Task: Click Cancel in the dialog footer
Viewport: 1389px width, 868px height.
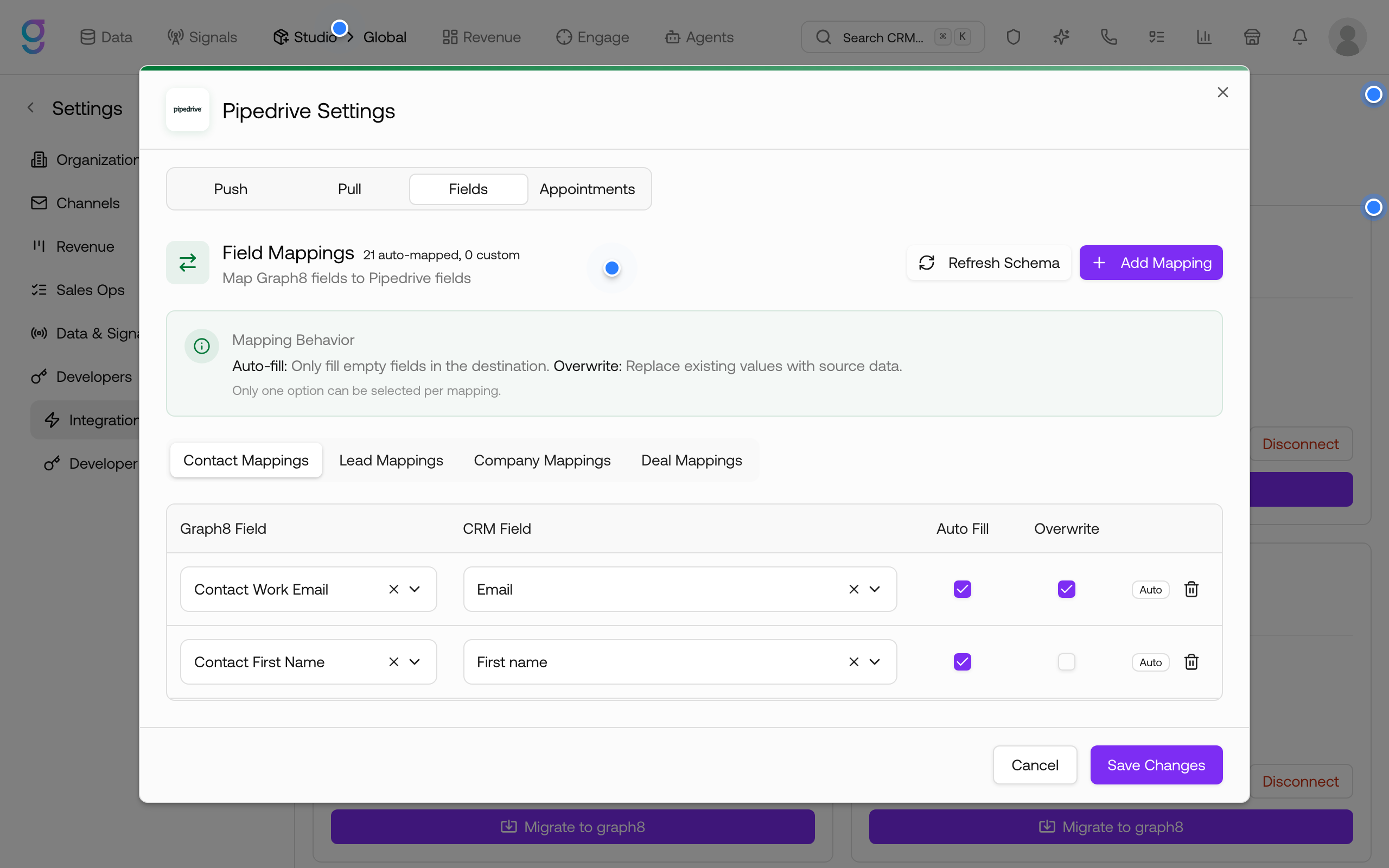Action: 1035,765
